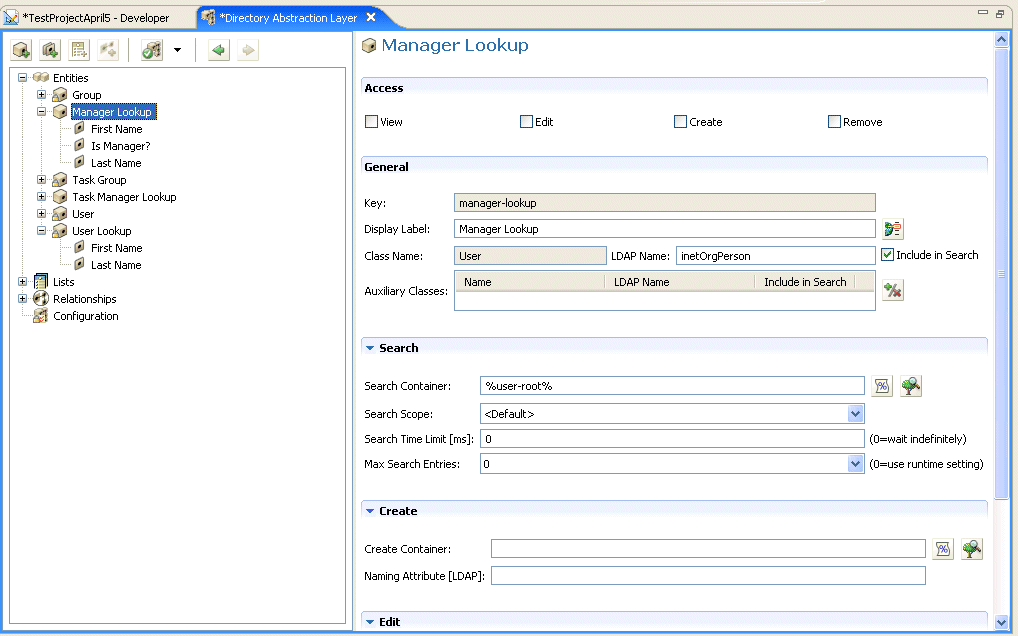
Task: Click the green Back arrow icon
Action: [219, 50]
